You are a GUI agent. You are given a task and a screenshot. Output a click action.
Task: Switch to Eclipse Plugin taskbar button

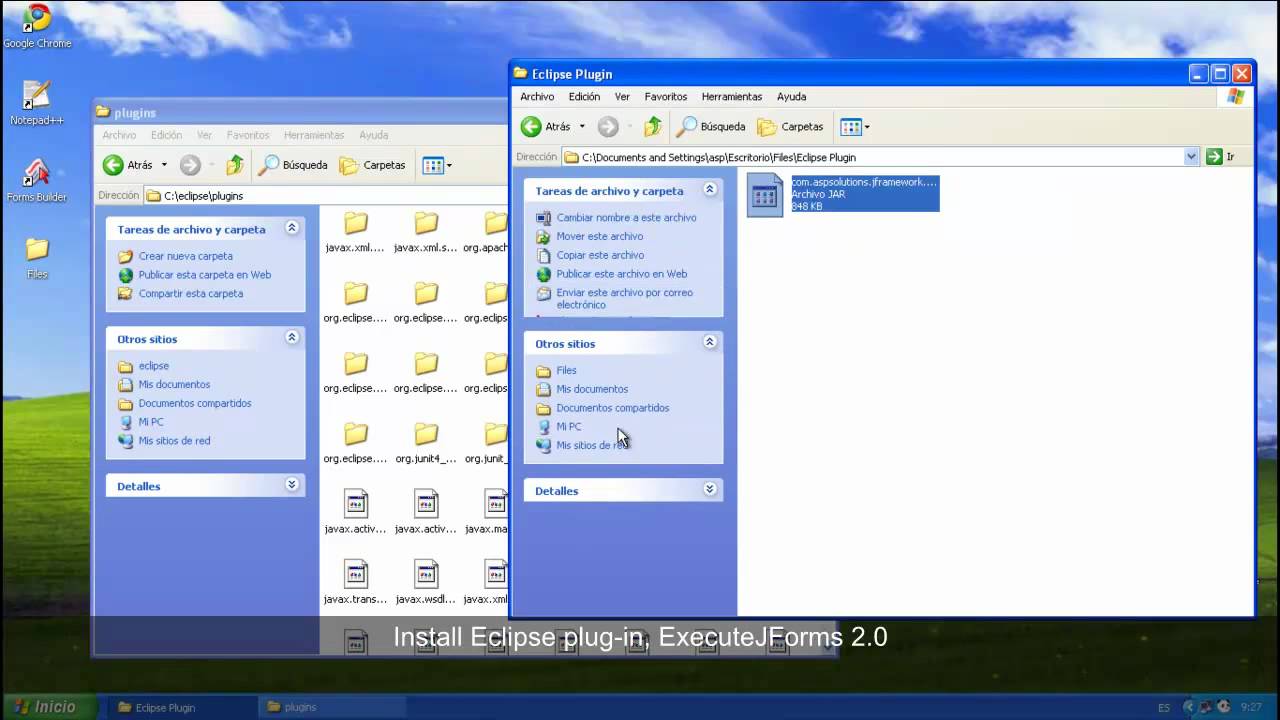(180, 707)
